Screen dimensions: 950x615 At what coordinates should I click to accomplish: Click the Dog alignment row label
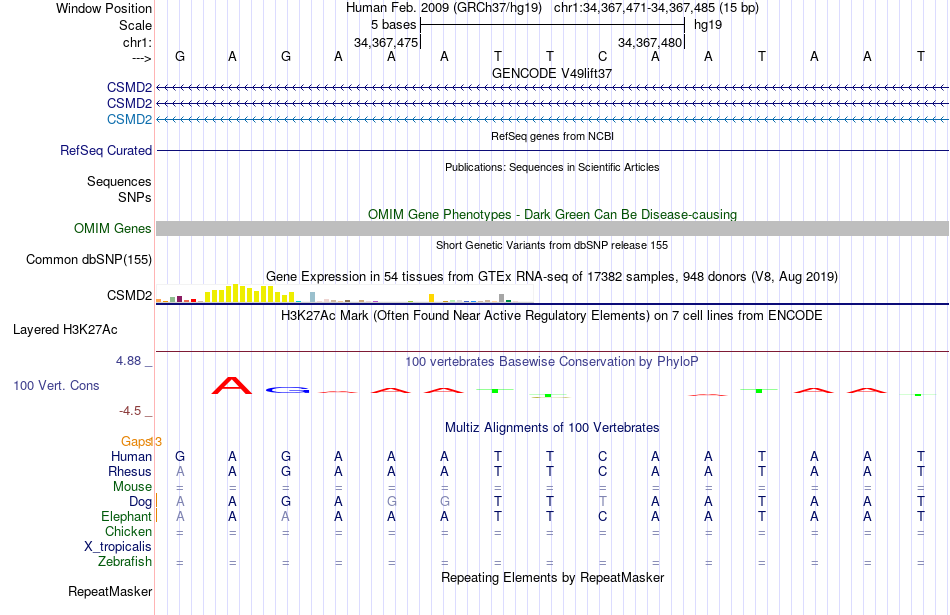coord(140,501)
